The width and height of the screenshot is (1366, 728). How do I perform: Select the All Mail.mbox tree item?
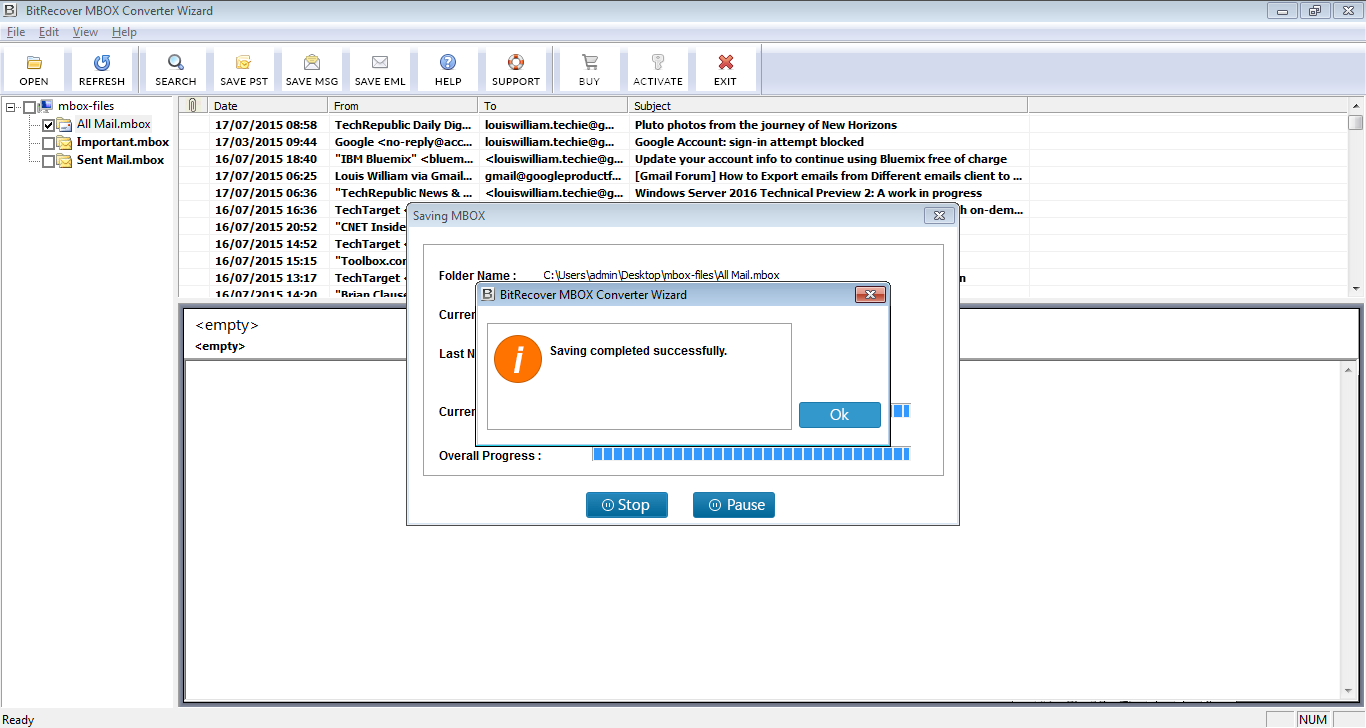[114, 124]
